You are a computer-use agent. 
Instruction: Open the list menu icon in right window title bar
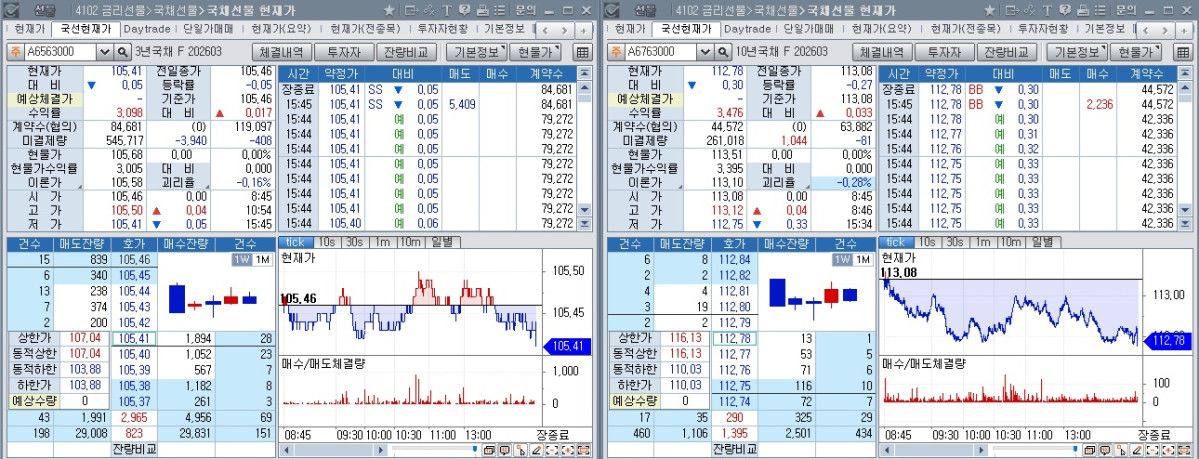click(1100, 11)
